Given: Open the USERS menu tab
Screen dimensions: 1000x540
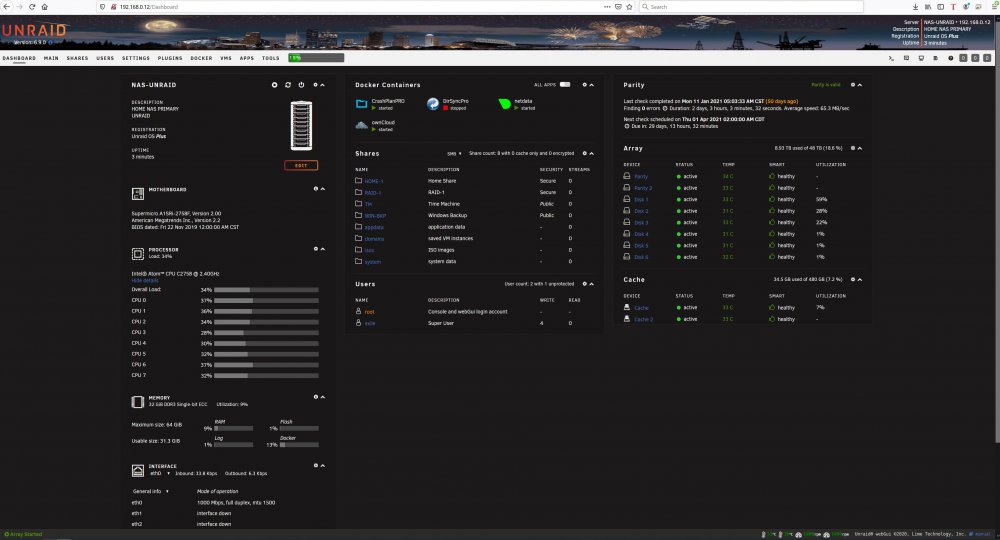Looking at the screenshot, I should 105,58.
